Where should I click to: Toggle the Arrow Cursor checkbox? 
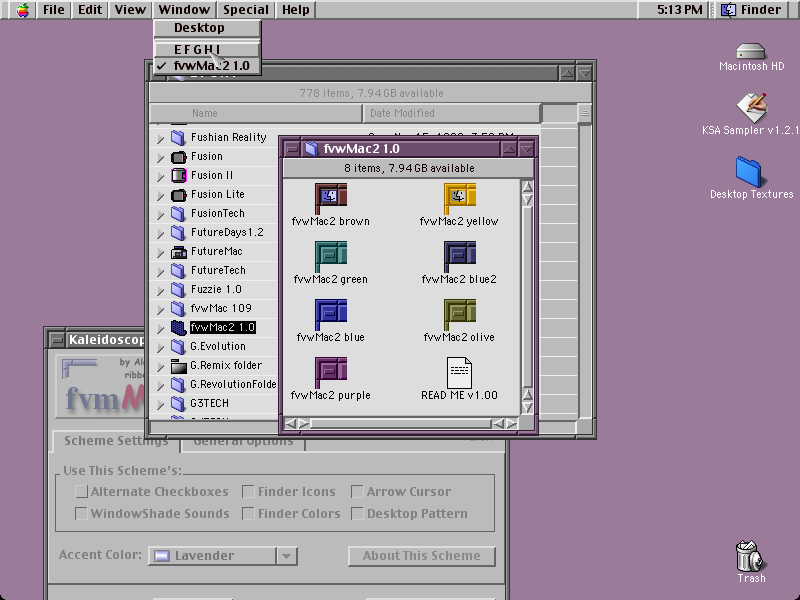coord(357,491)
